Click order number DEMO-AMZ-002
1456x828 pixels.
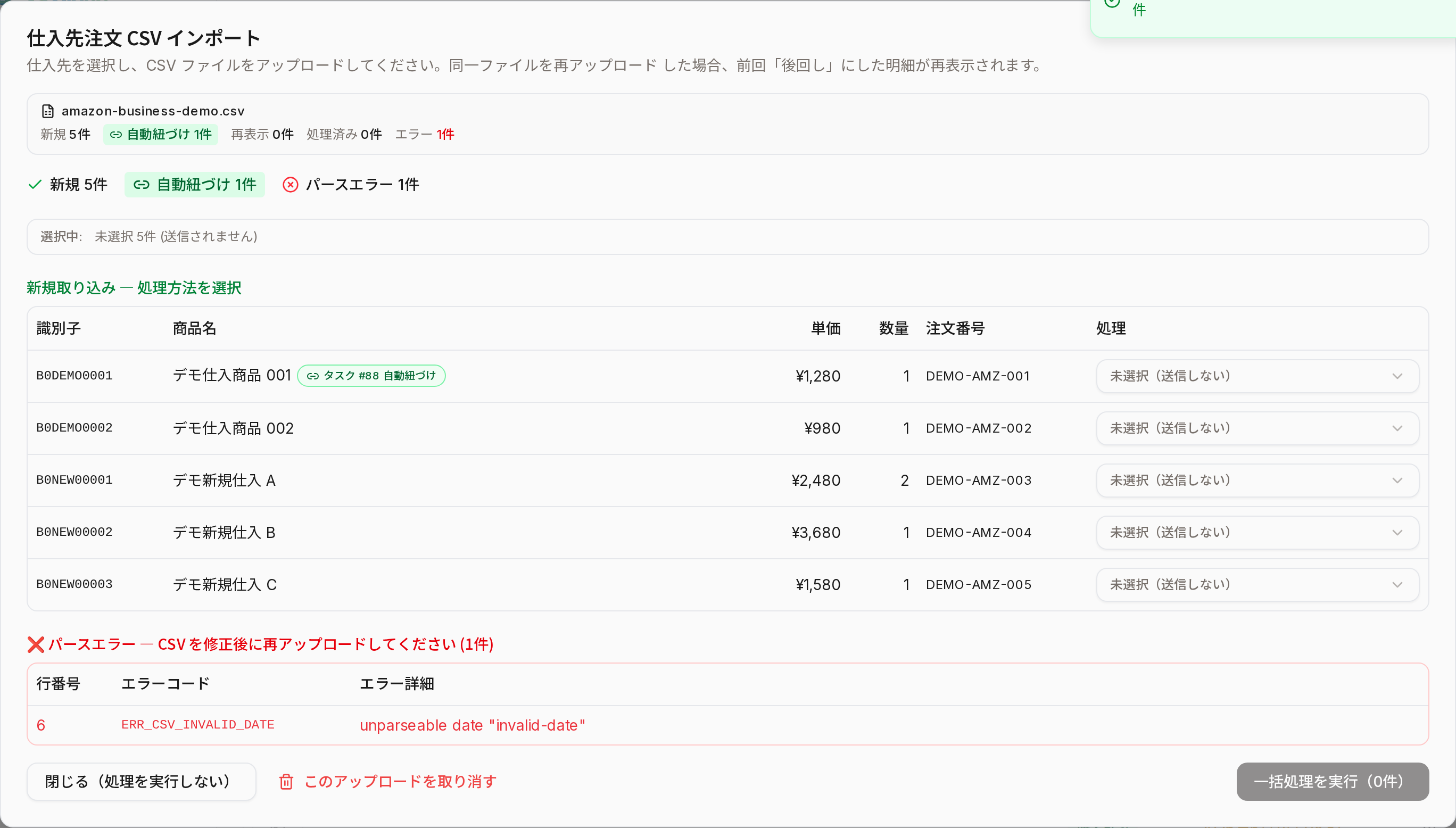pos(979,428)
